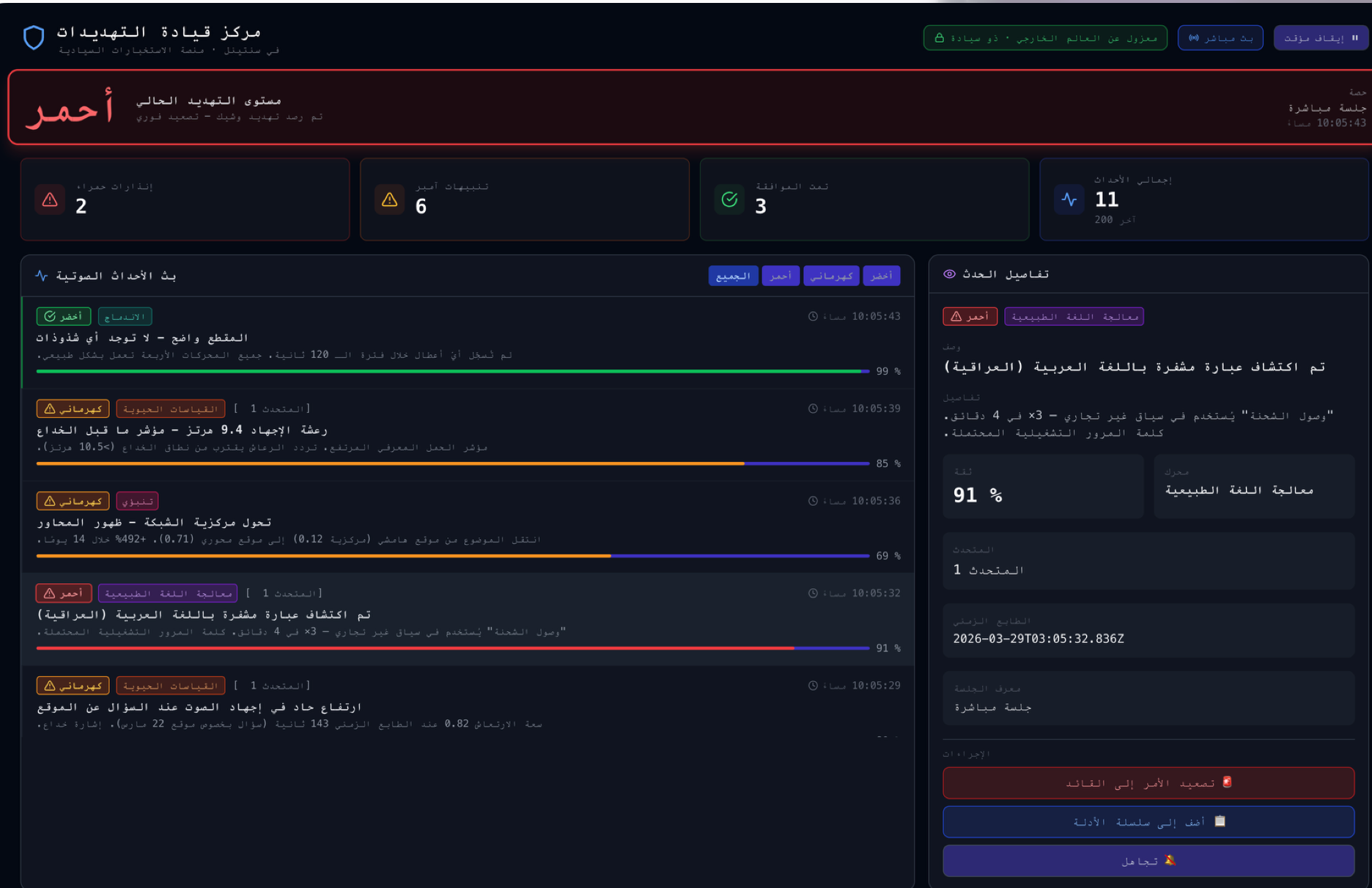Click the 85 % confidence bar
The image size is (1372, 888).
click(x=452, y=463)
